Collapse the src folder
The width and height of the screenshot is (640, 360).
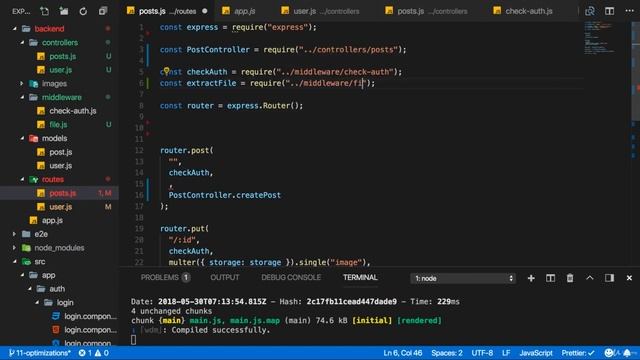[x=15, y=262]
